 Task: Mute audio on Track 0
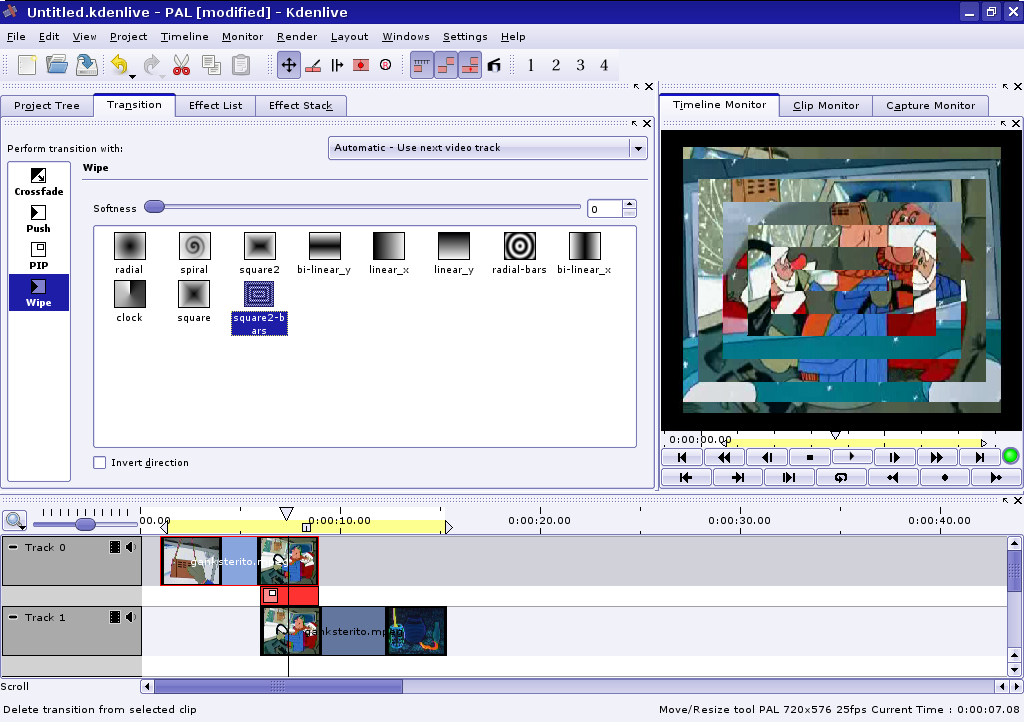point(131,547)
